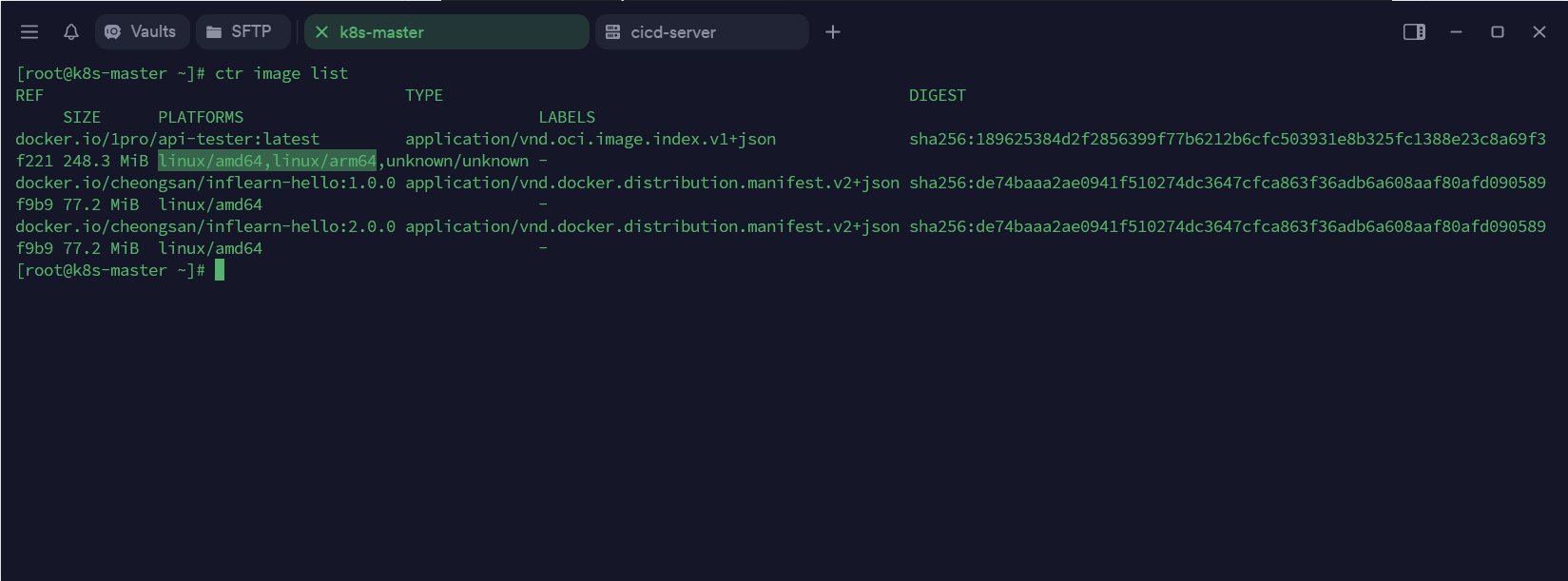Image resolution: width=1568 pixels, height=581 pixels.
Task: Click the inflearn-hello:2.0.0 image reference
Action: point(205,227)
